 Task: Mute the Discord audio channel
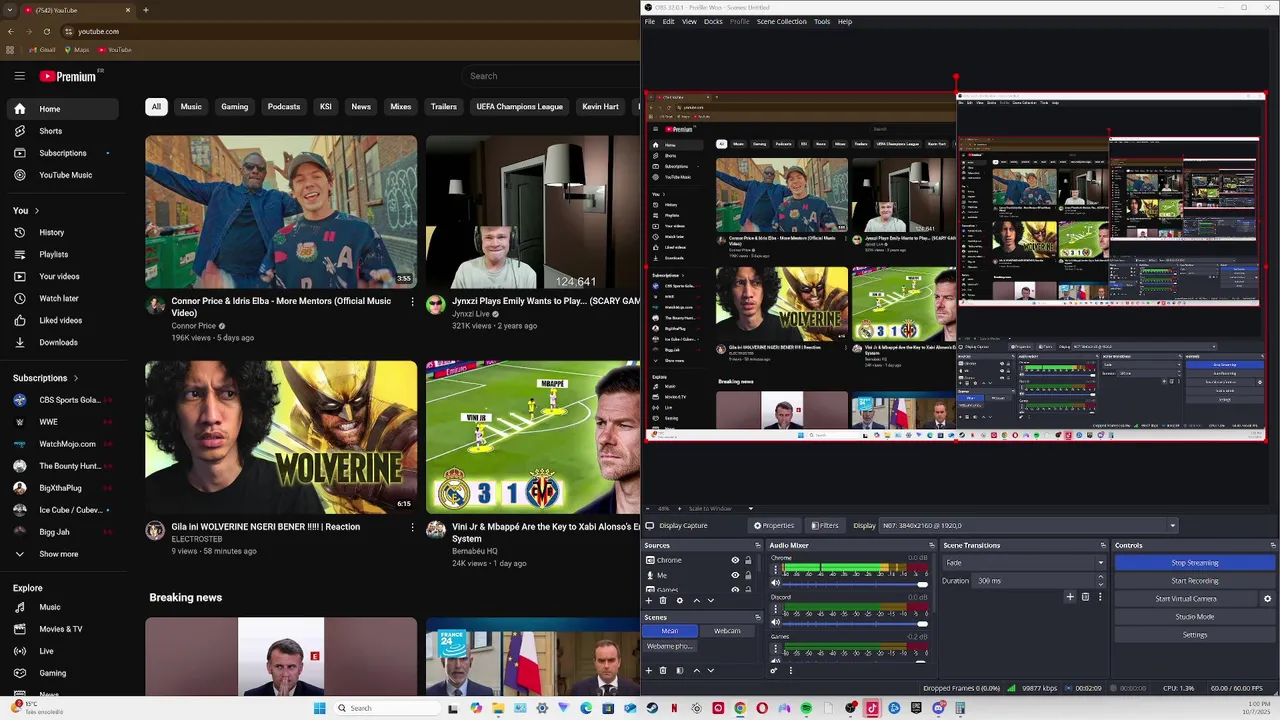click(774, 624)
